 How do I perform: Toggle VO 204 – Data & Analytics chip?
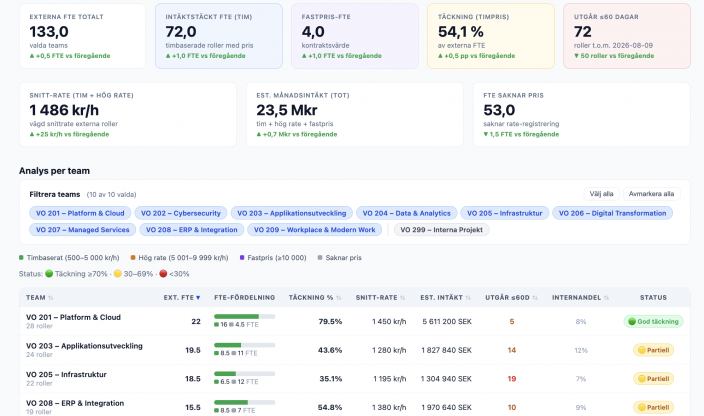coord(406,213)
